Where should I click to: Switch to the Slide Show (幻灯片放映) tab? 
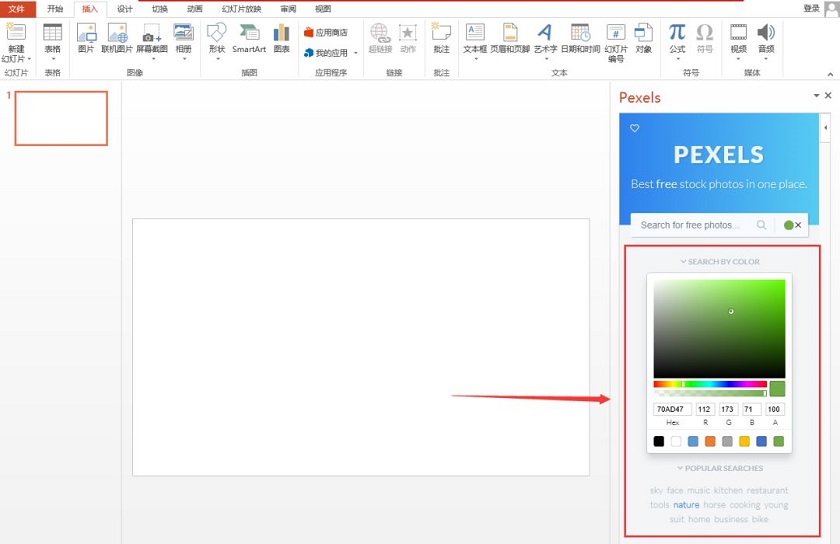(241, 9)
